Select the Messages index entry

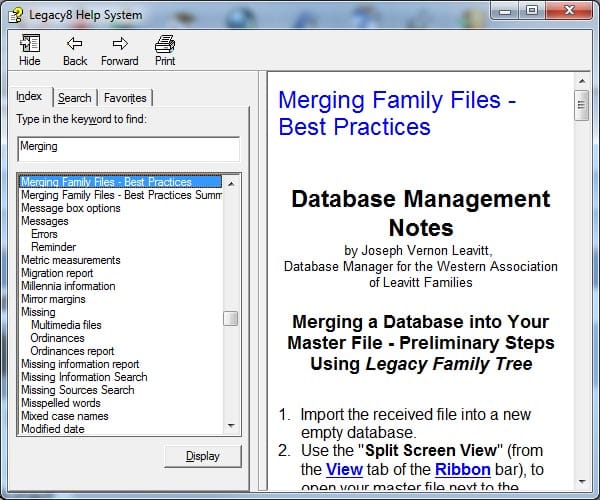(x=45, y=221)
